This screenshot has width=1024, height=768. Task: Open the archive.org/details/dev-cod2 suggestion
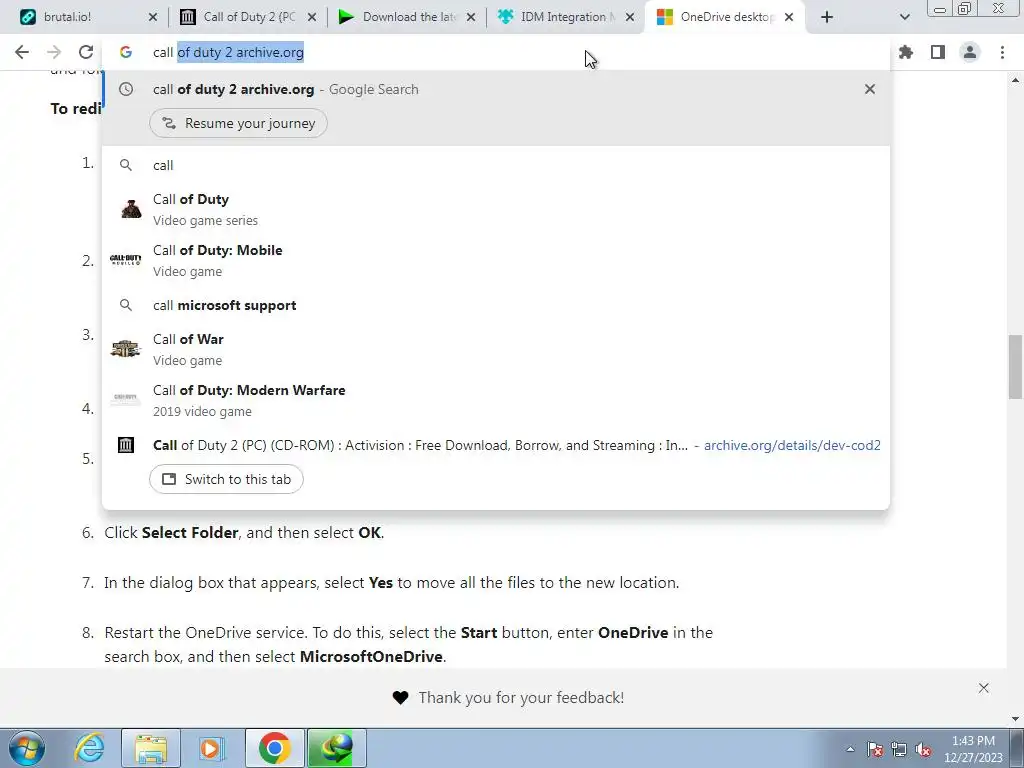click(496, 445)
